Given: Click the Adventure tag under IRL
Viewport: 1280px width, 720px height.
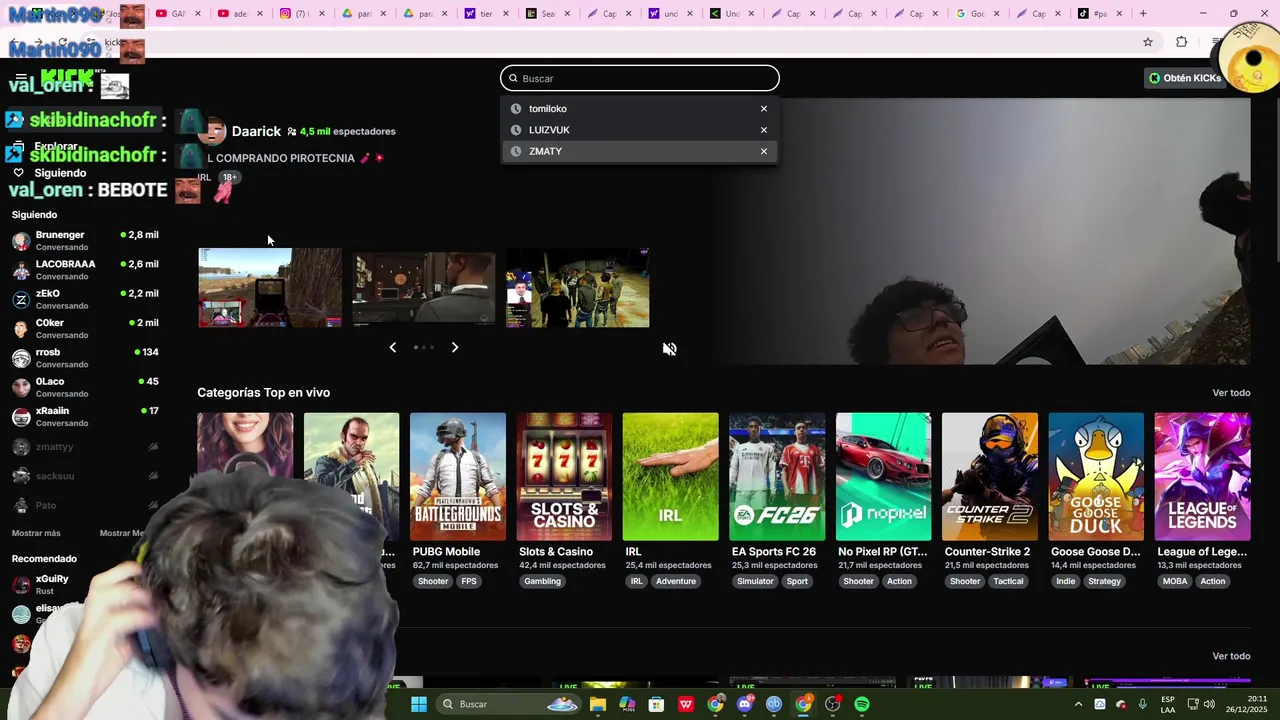Looking at the screenshot, I should [676, 581].
